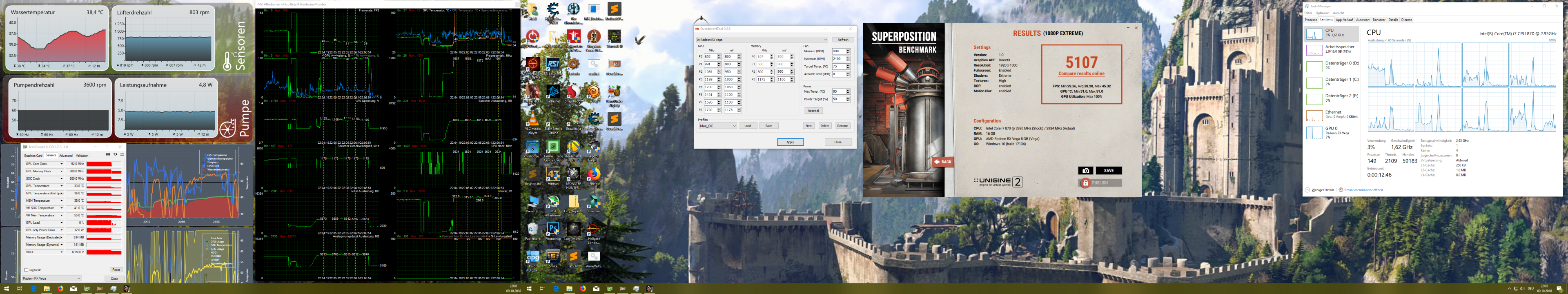Click the BACK button in Superposition

pyautogui.click(x=943, y=162)
